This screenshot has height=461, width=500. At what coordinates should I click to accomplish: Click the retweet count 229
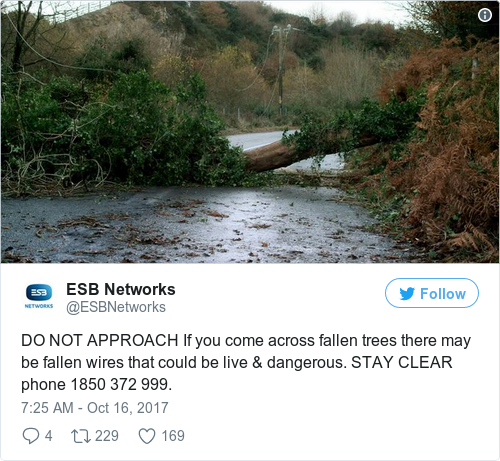[107, 436]
